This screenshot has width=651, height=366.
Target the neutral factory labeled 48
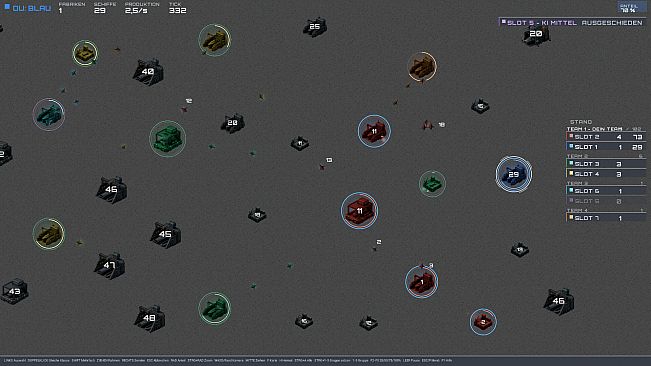click(149, 318)
